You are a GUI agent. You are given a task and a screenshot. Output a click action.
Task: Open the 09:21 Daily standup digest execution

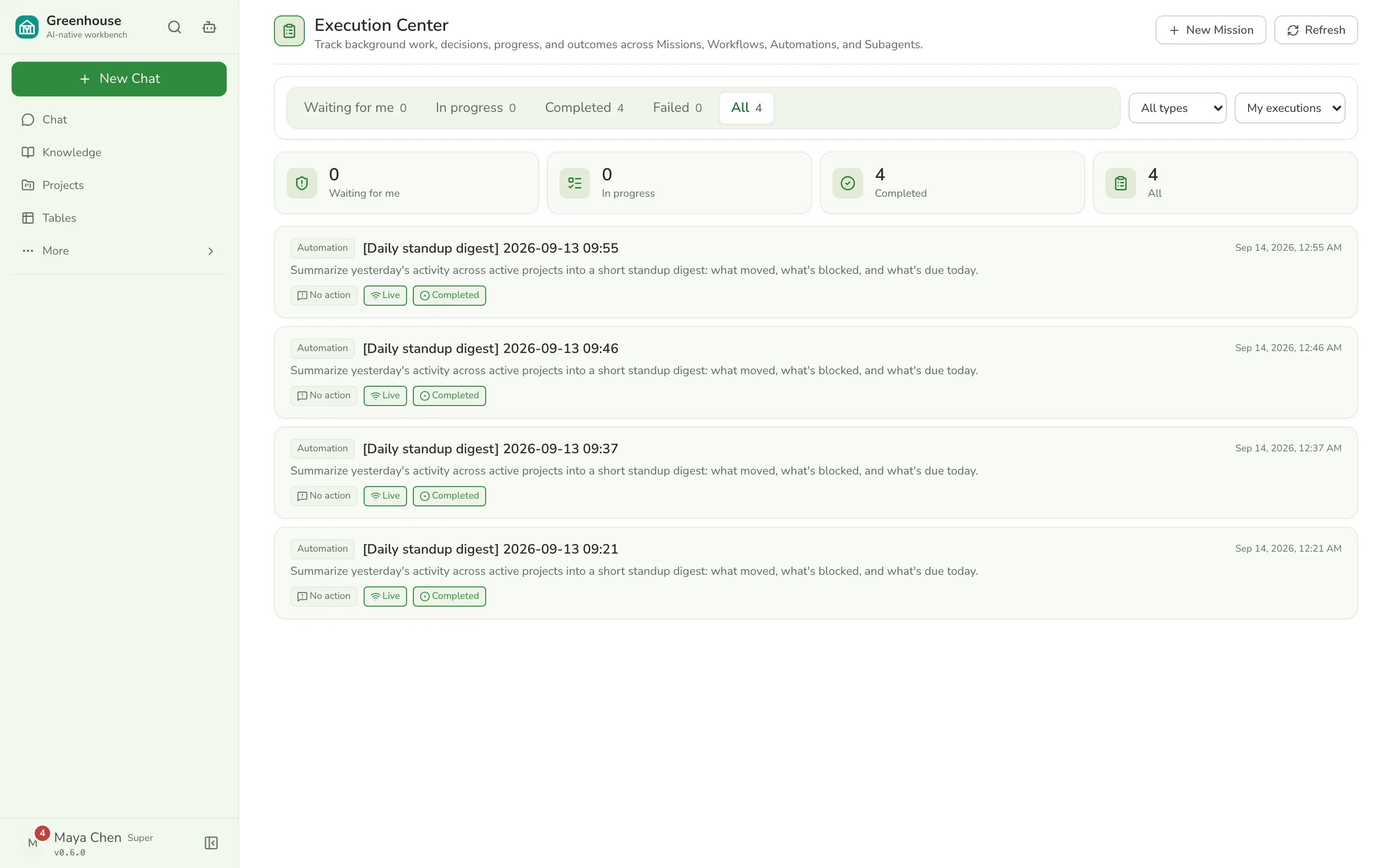[x=816, y=573]
